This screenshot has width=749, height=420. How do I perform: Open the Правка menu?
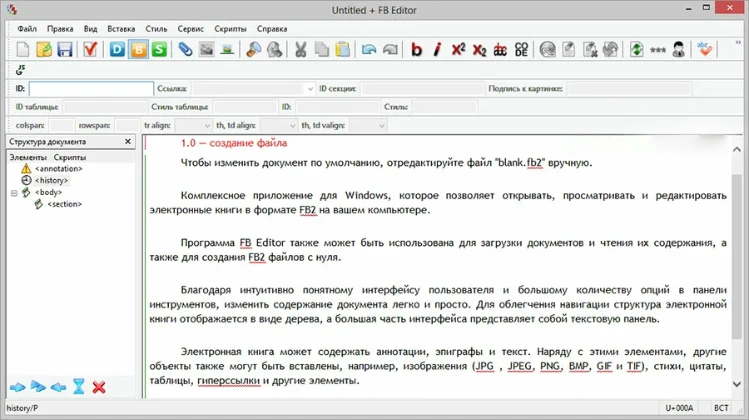(60, 29)
